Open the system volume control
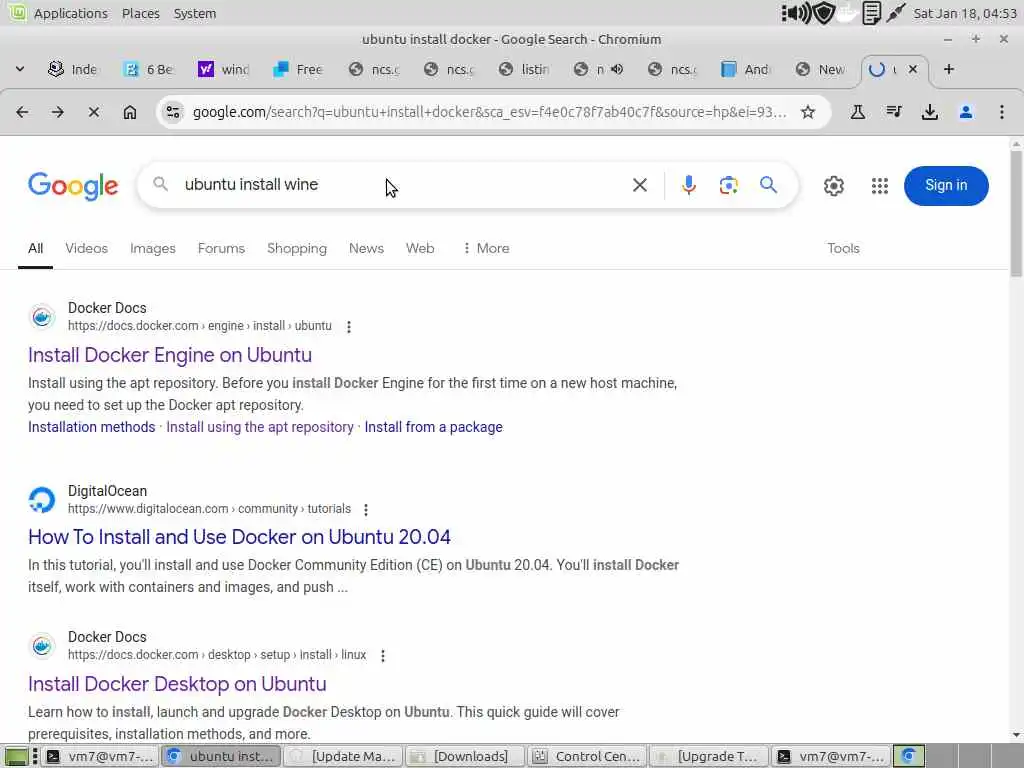This screenshot has height=768, width=1024. pos(795,13)
